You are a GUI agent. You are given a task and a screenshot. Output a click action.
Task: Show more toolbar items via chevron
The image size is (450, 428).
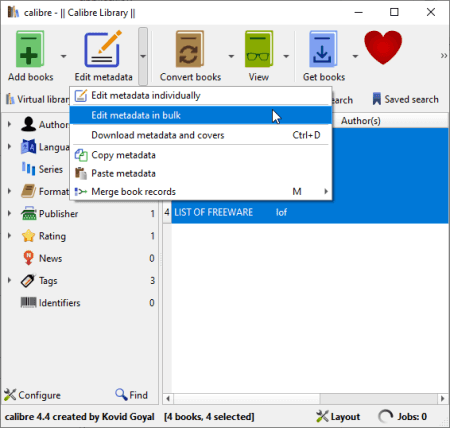click(444, 55)
